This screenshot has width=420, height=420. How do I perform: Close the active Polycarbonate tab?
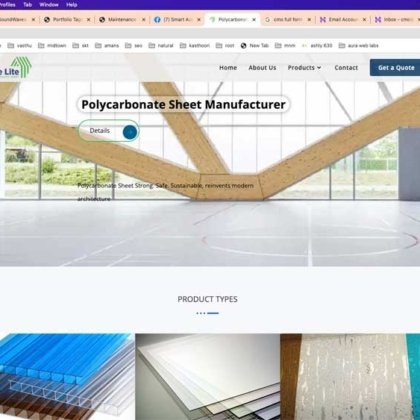254,20
